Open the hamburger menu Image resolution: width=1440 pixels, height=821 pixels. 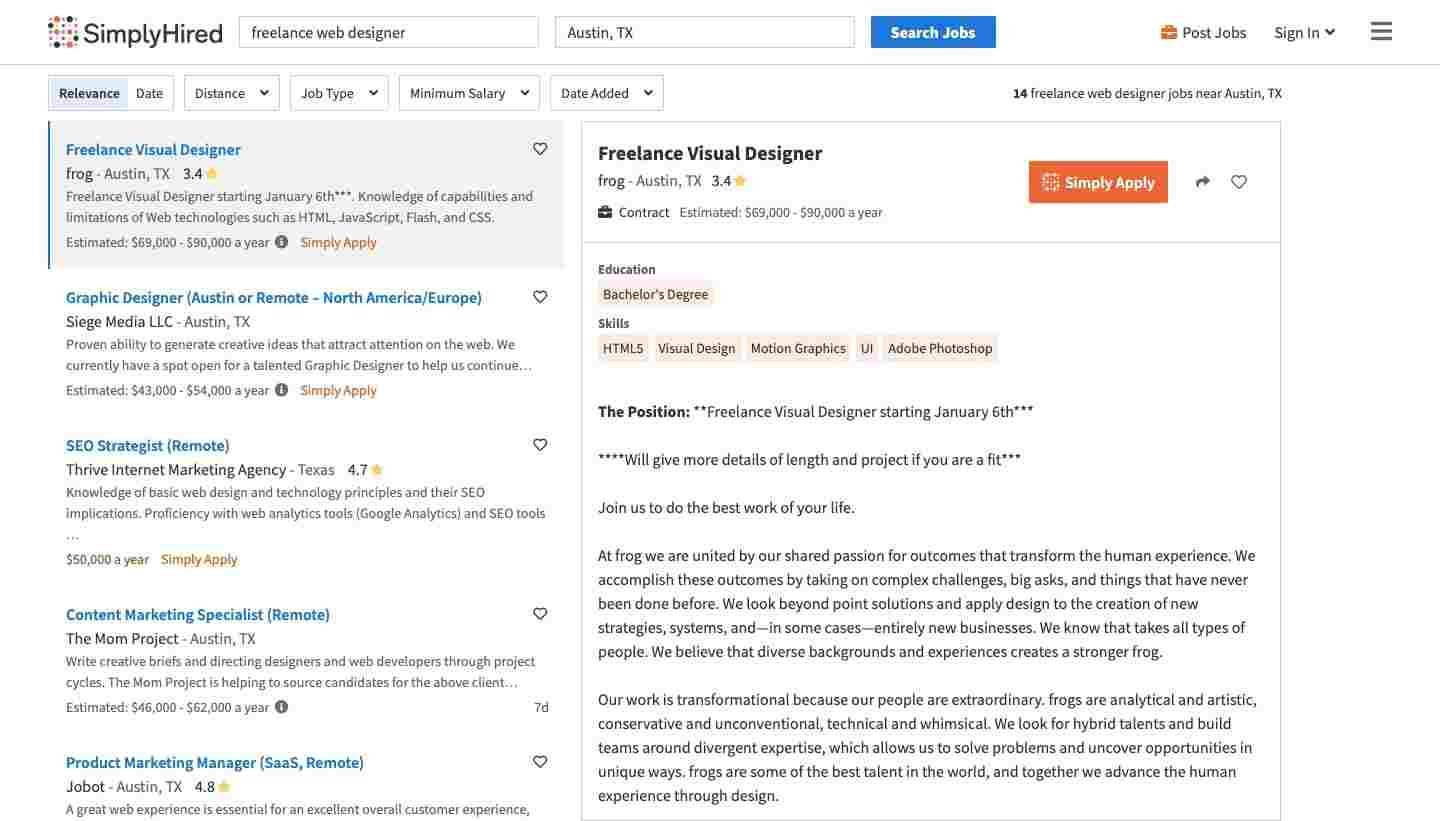(1381, 32)
